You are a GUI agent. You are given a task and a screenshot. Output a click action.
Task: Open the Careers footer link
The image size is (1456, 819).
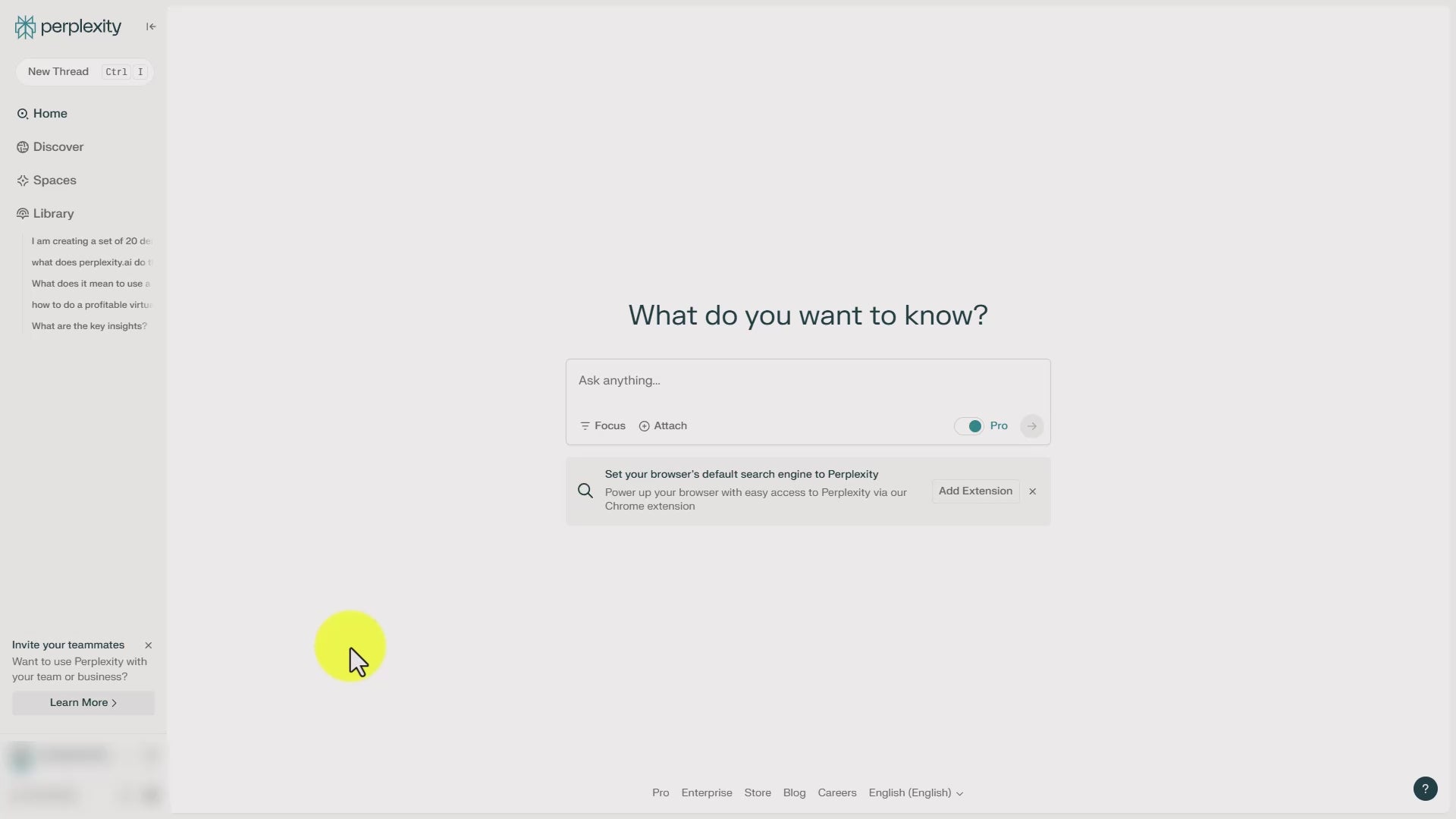[837, 793]
